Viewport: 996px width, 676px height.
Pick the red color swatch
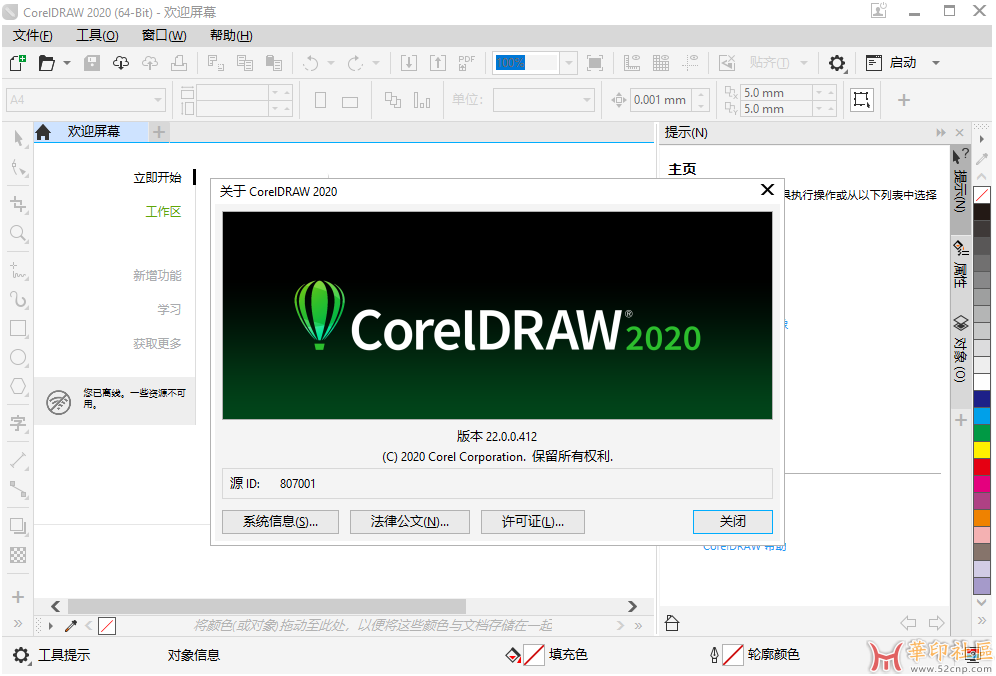[982, 466]
